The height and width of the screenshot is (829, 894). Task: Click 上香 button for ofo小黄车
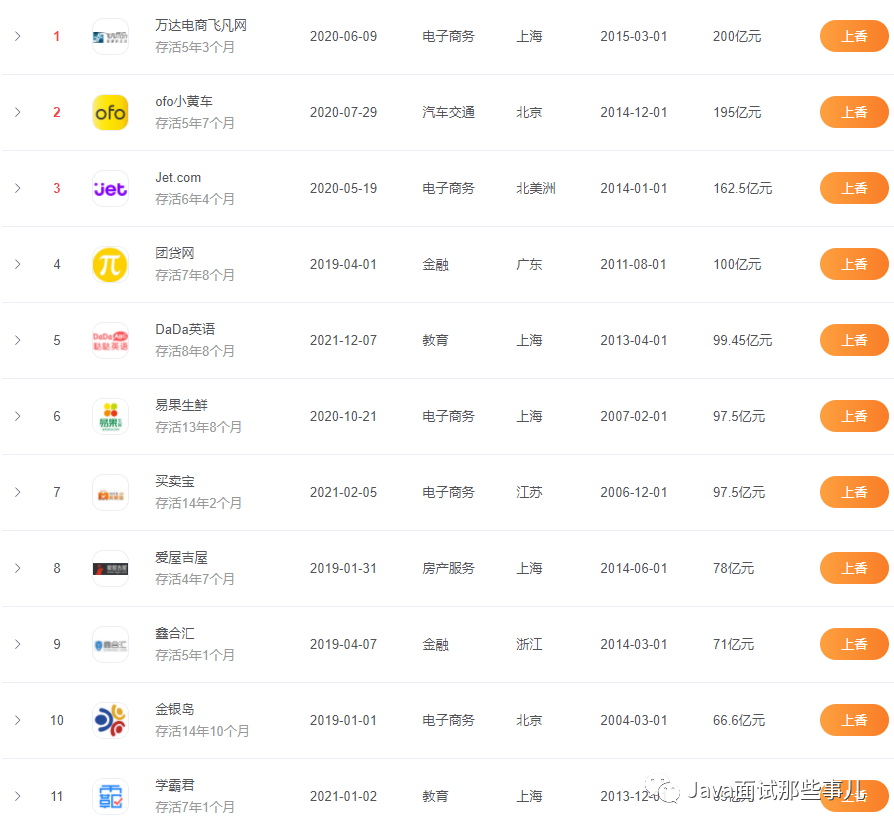pyautogui.click(x=854, y=112)
